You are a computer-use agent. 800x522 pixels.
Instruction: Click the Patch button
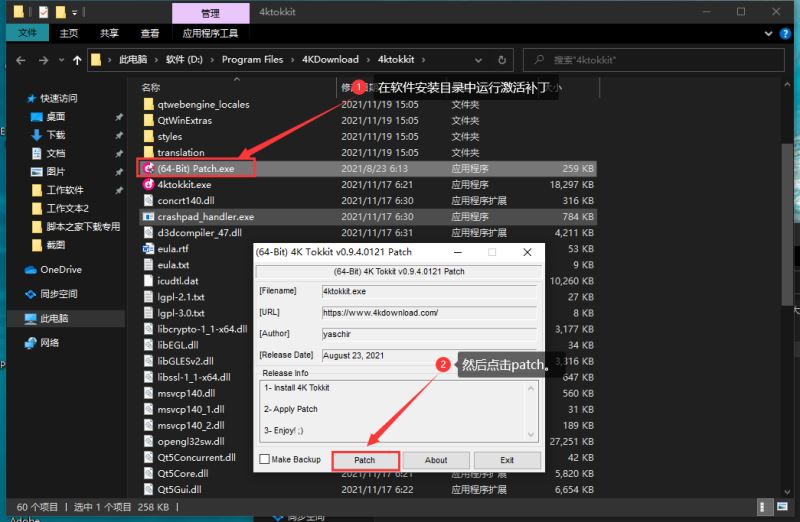click(365, 460)
